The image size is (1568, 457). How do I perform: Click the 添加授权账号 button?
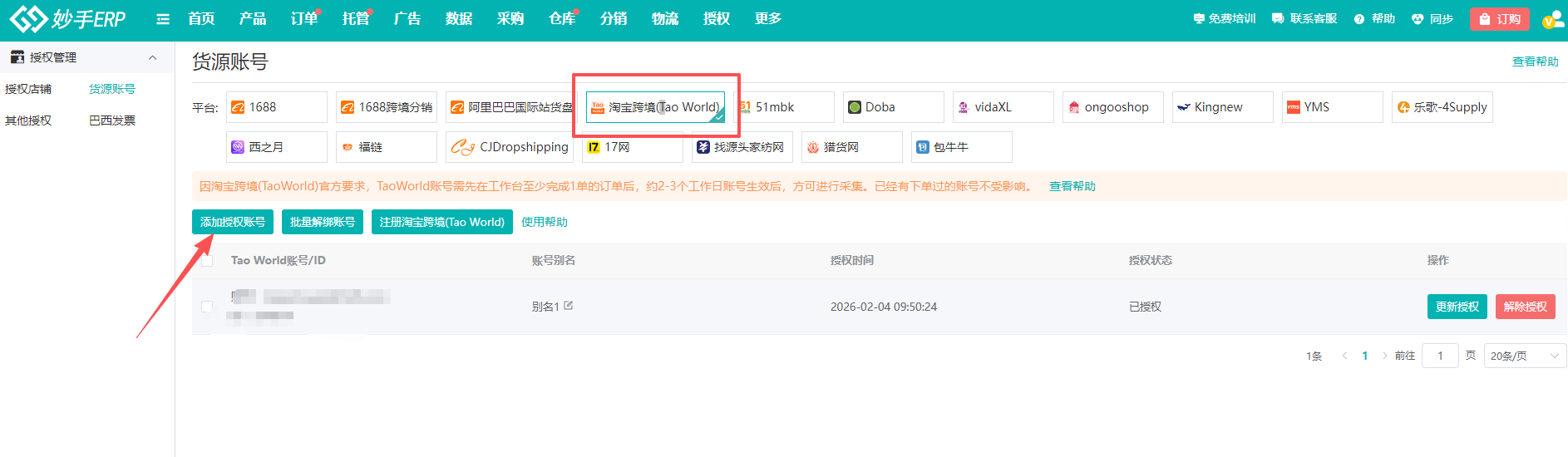233,222
